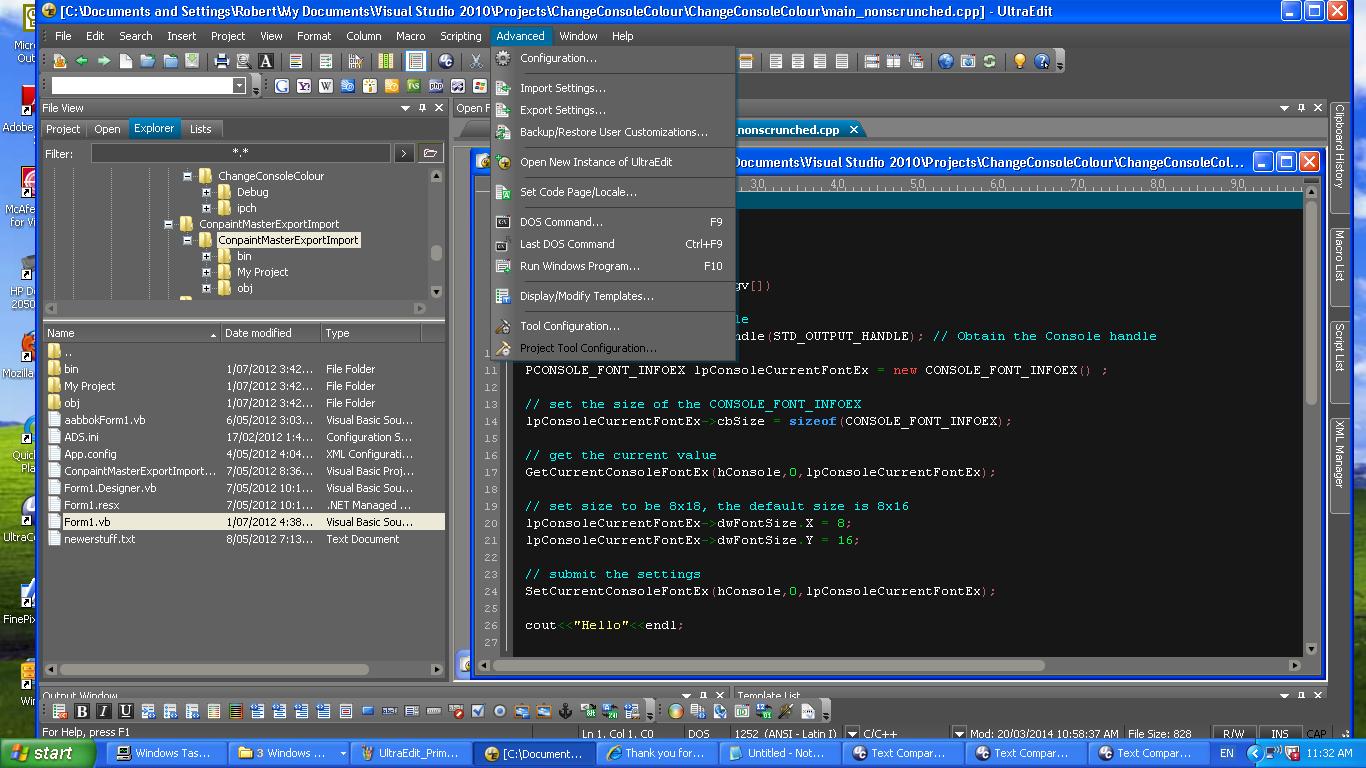Screen dimensions: 1366x768
Task: Choose DOS Command from the Advanced menu
Action: (x=561, y=222)
